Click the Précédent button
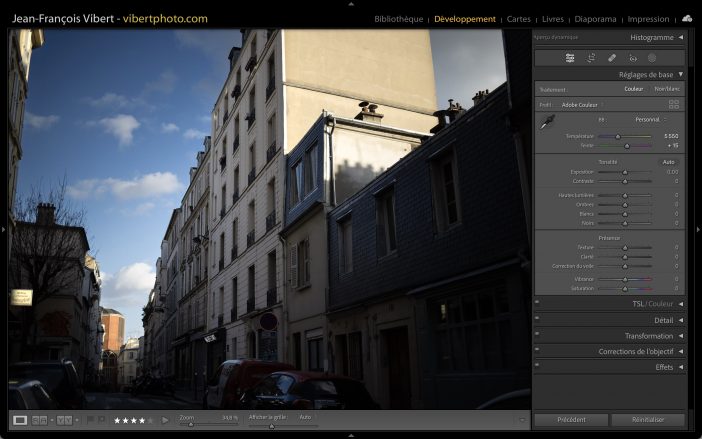702x439 pixels. pos(570,420)
